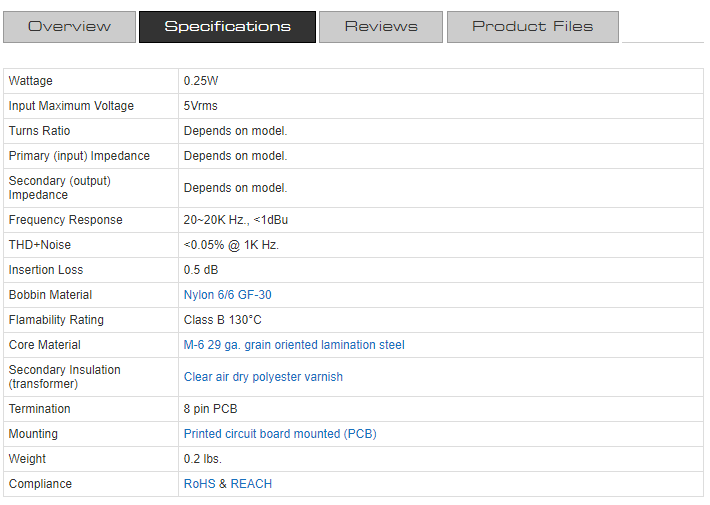
Task: Open the Reviews tab
Action: click(x=380, y=27)
